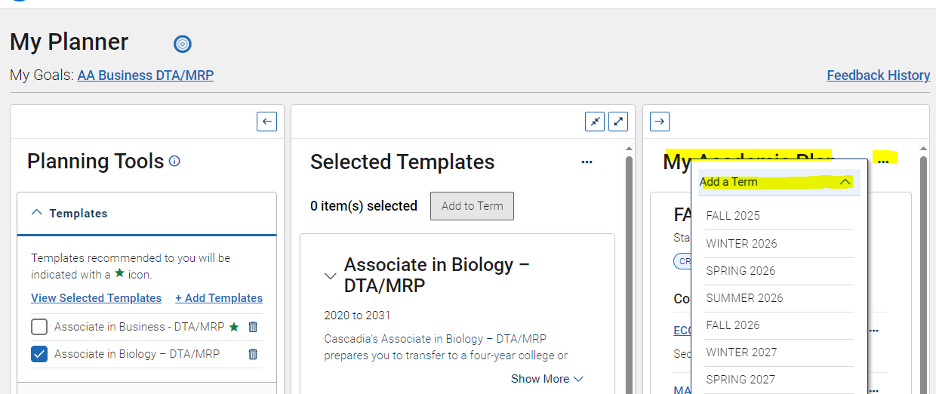Click the + Add Templates link

click(219, 298)
